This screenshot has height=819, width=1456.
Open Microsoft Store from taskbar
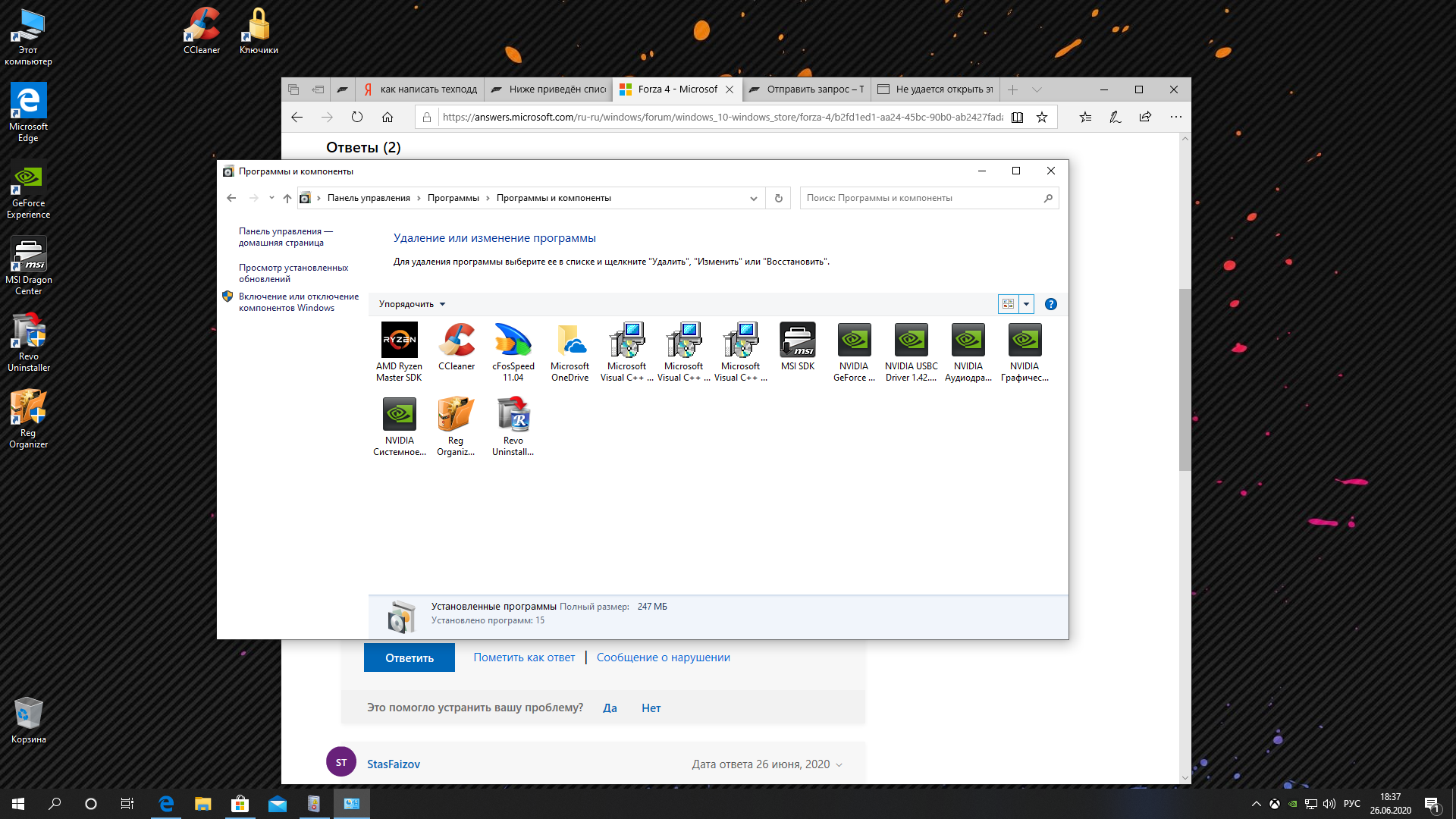point(240,804)
